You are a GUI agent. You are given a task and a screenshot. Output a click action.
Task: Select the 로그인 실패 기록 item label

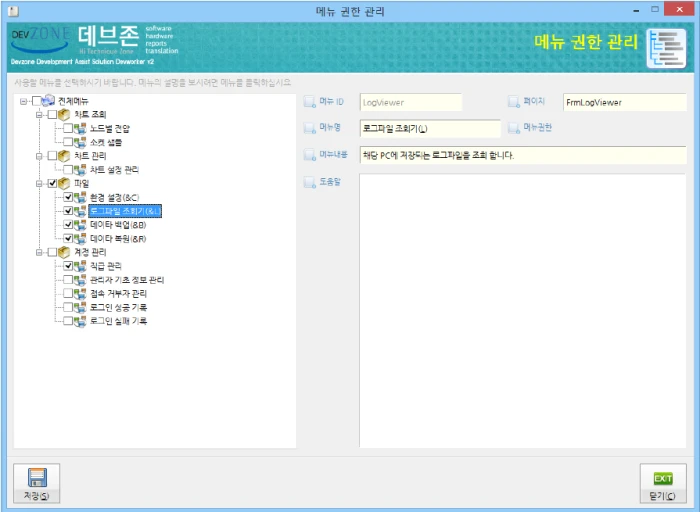(x=118, y=321)
